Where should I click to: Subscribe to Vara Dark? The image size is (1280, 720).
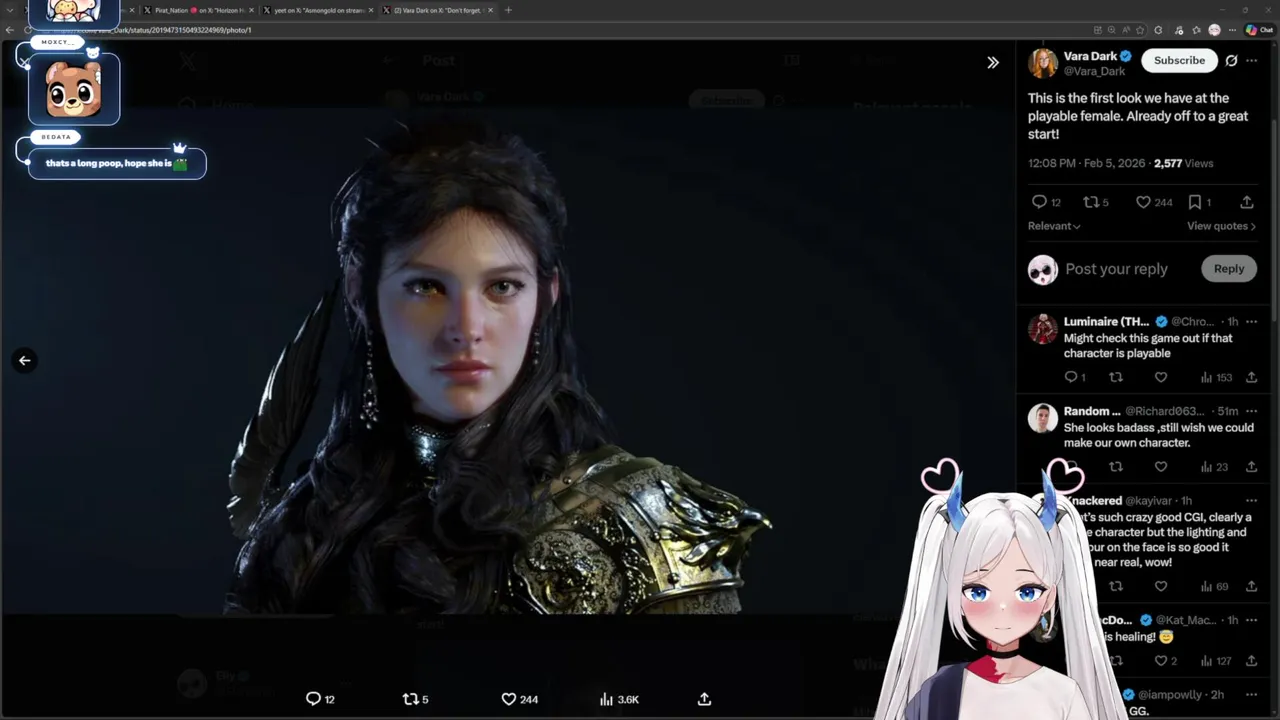[x=1179, y=60]
